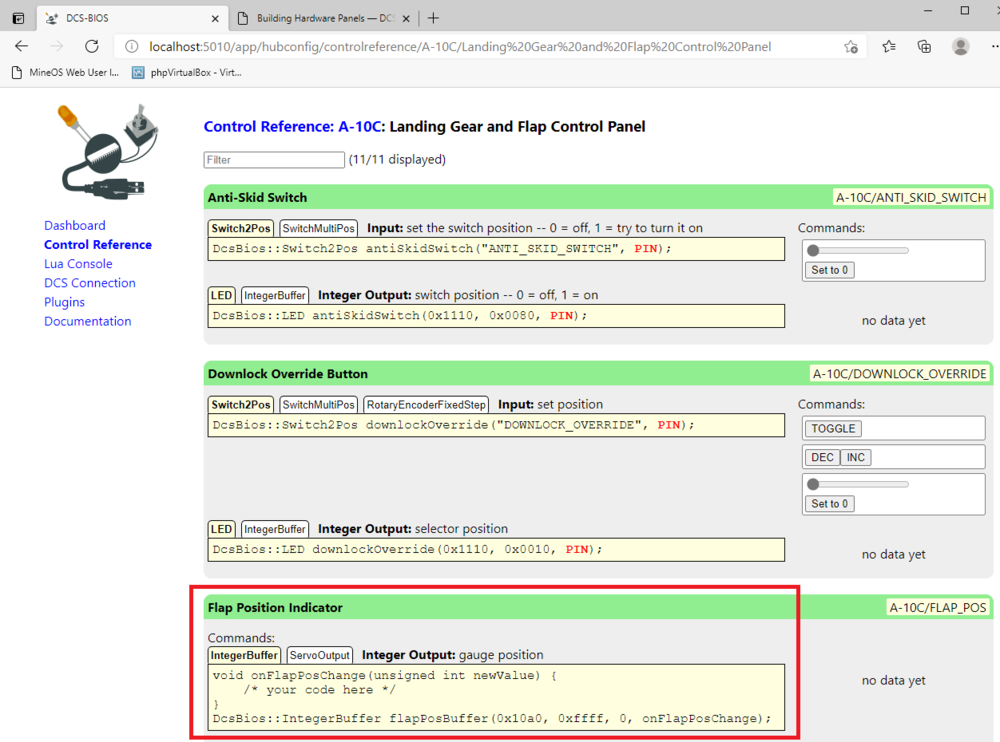The width and height of the screenshot is (1000, 742).
Task: Click the A-10C/FLAP_POS identifier label
Action: 938,607
